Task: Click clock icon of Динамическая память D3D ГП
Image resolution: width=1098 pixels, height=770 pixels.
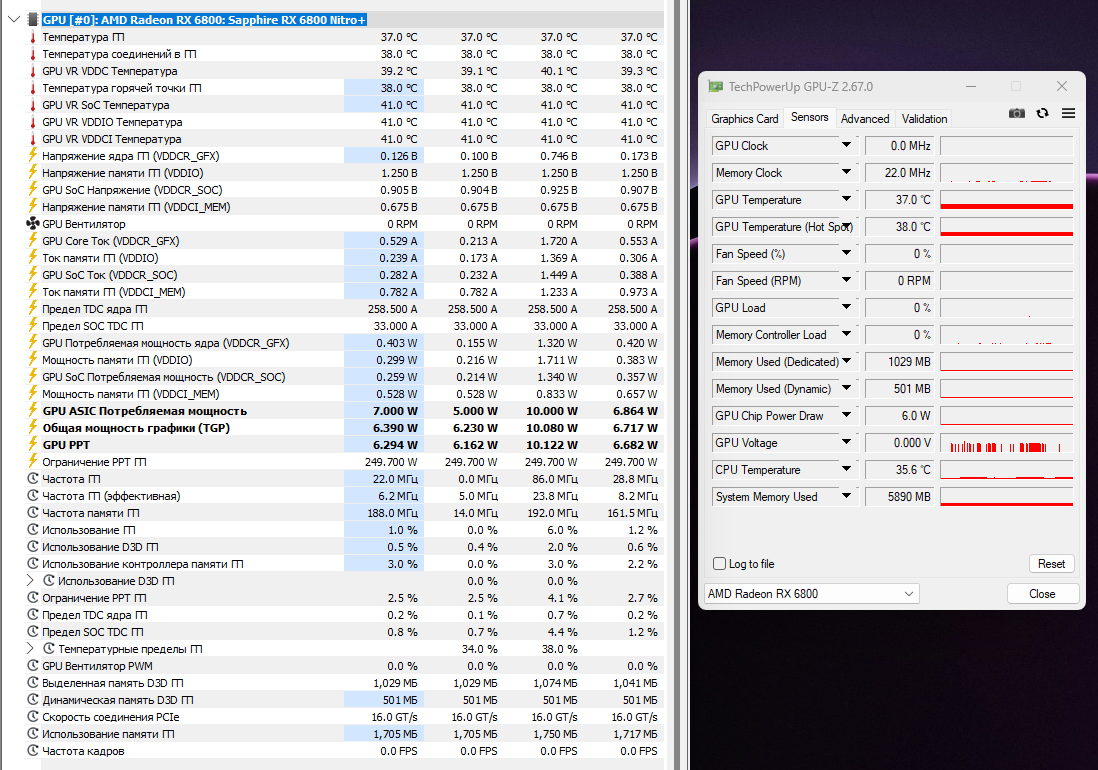Action: coord(32,700)
